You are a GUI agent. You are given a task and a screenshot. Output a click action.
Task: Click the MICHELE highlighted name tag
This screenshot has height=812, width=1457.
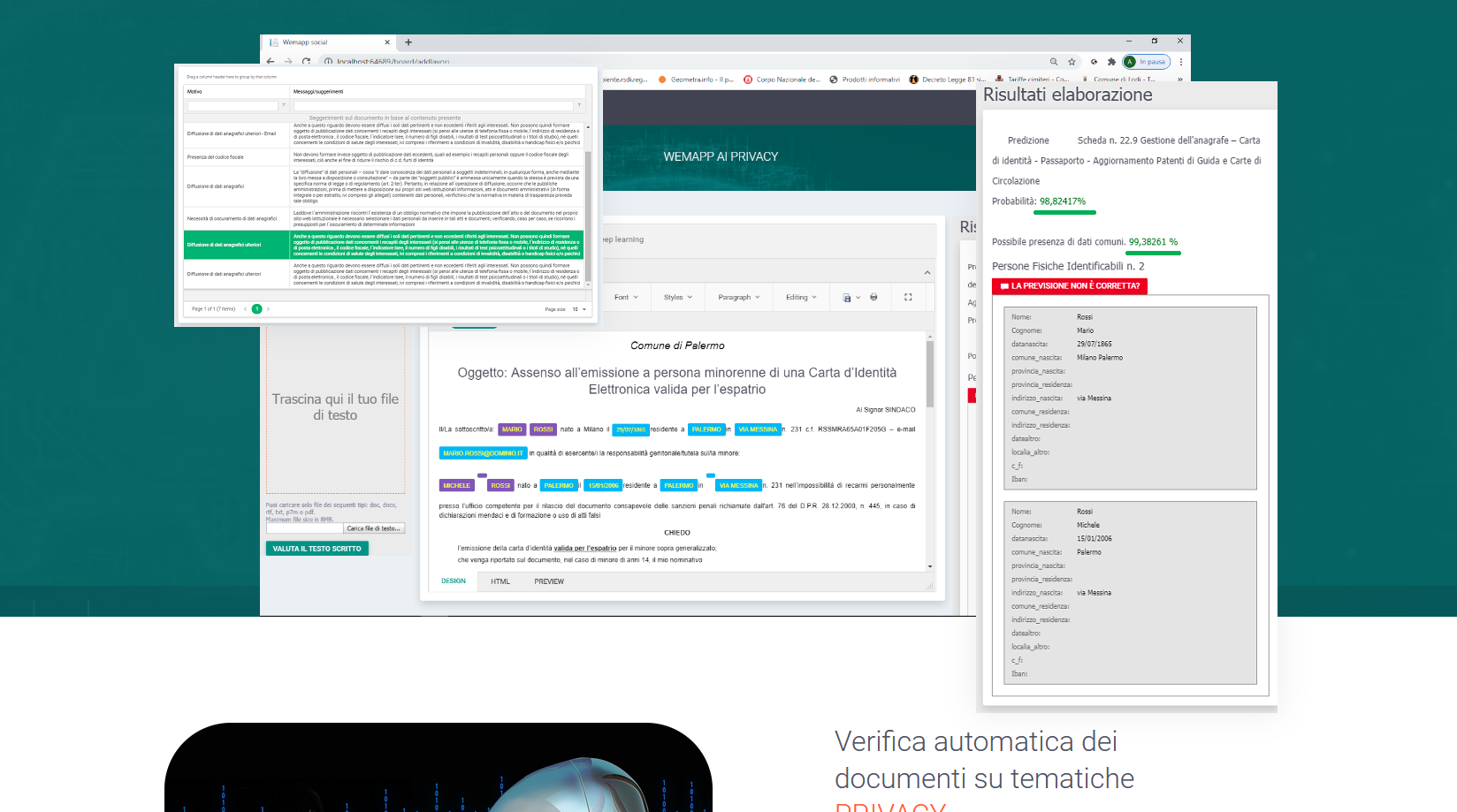coord(456,485)
